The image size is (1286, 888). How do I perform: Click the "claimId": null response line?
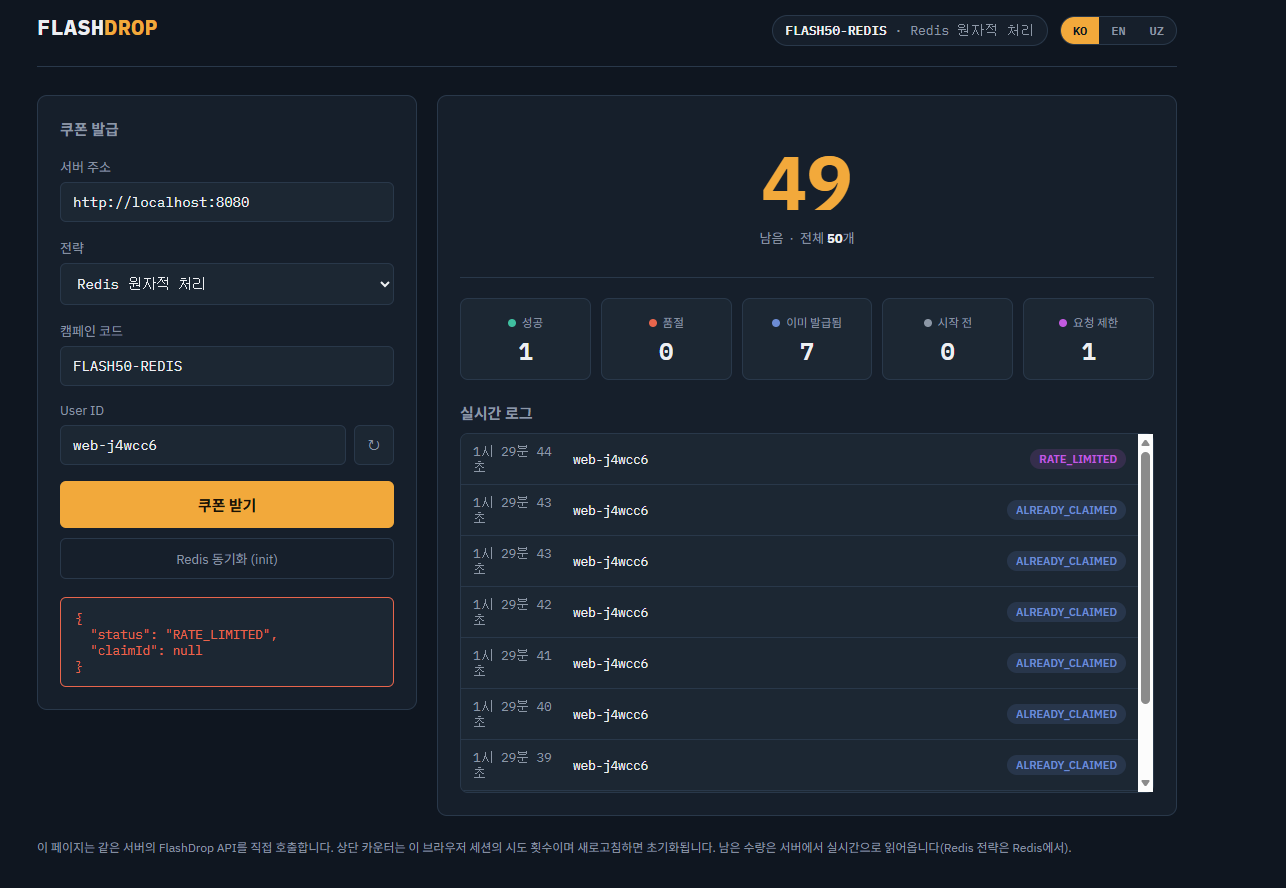146,651
